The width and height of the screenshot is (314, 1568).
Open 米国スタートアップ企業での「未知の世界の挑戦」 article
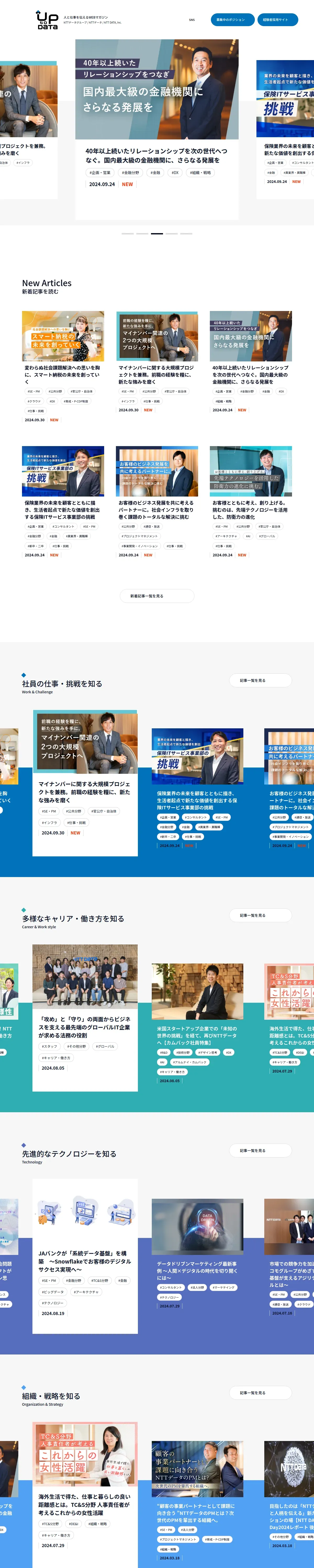coord(198,1035)
